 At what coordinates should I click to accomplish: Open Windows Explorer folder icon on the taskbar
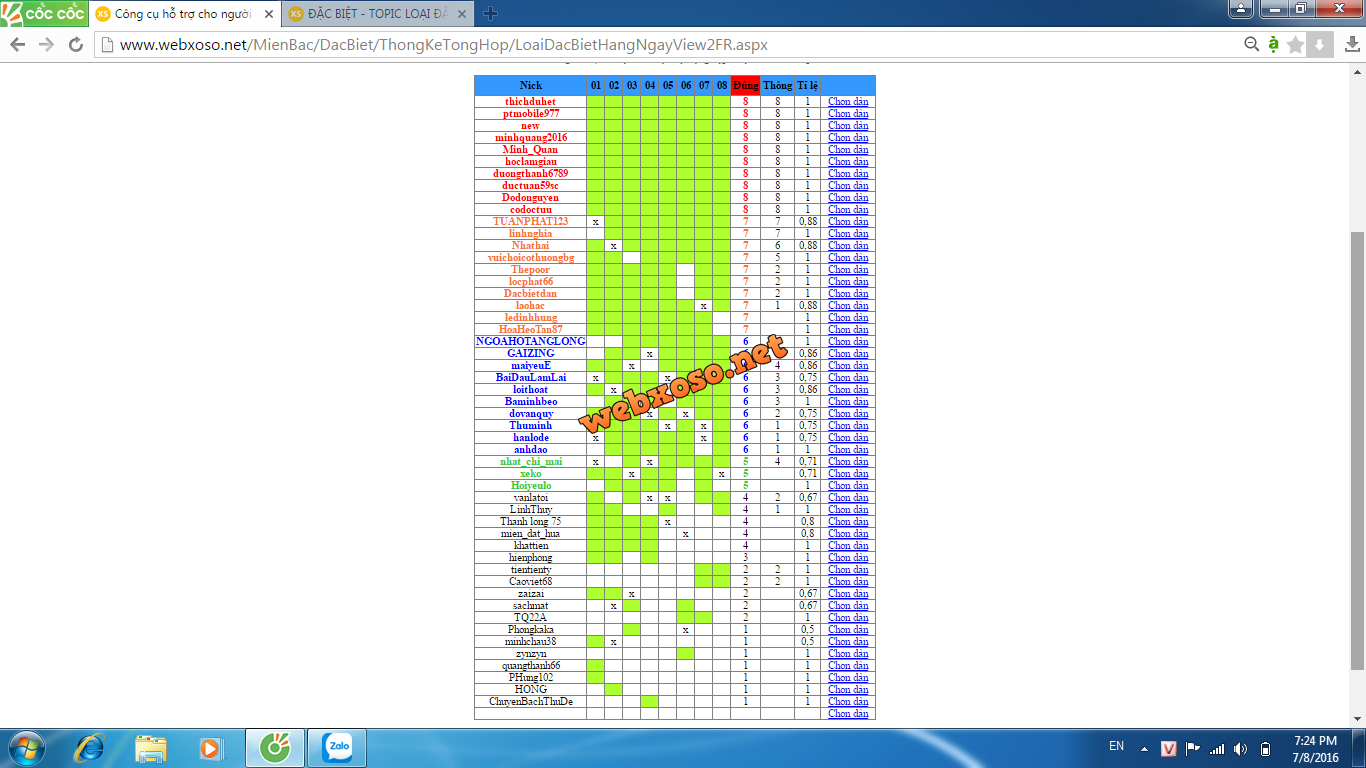(x=151, y=747)
